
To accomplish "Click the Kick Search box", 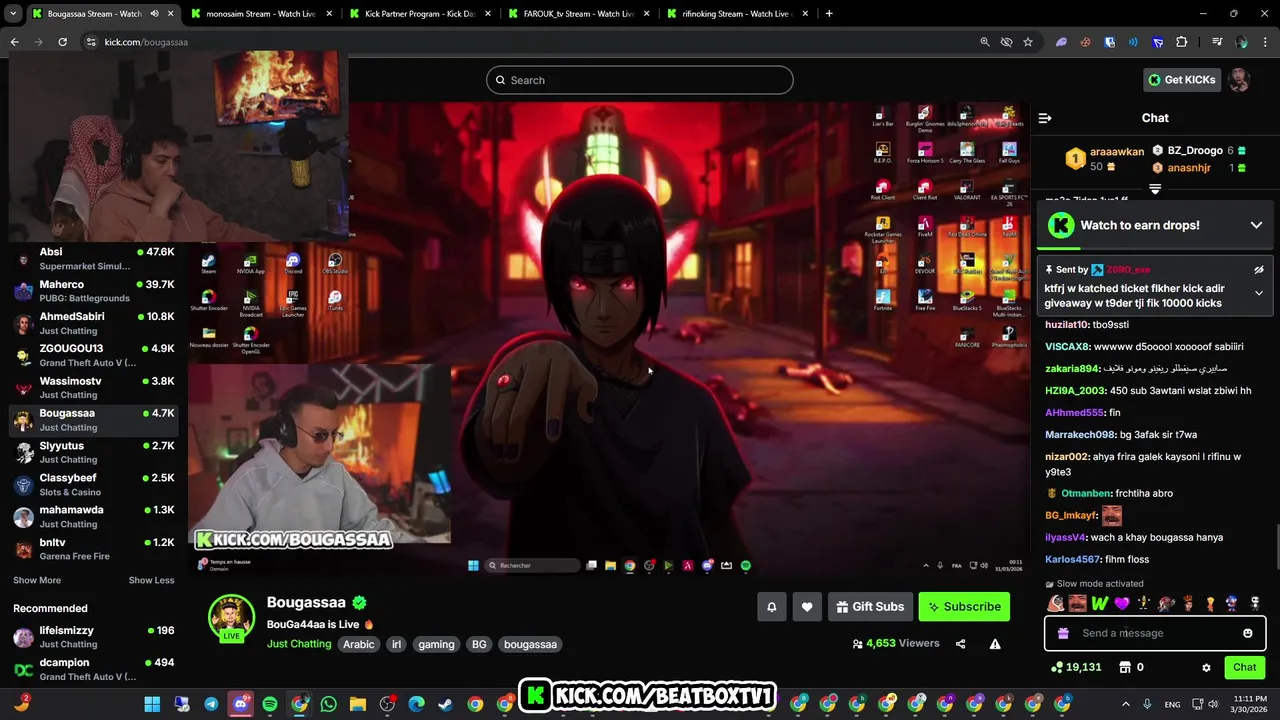I will 640,80.
